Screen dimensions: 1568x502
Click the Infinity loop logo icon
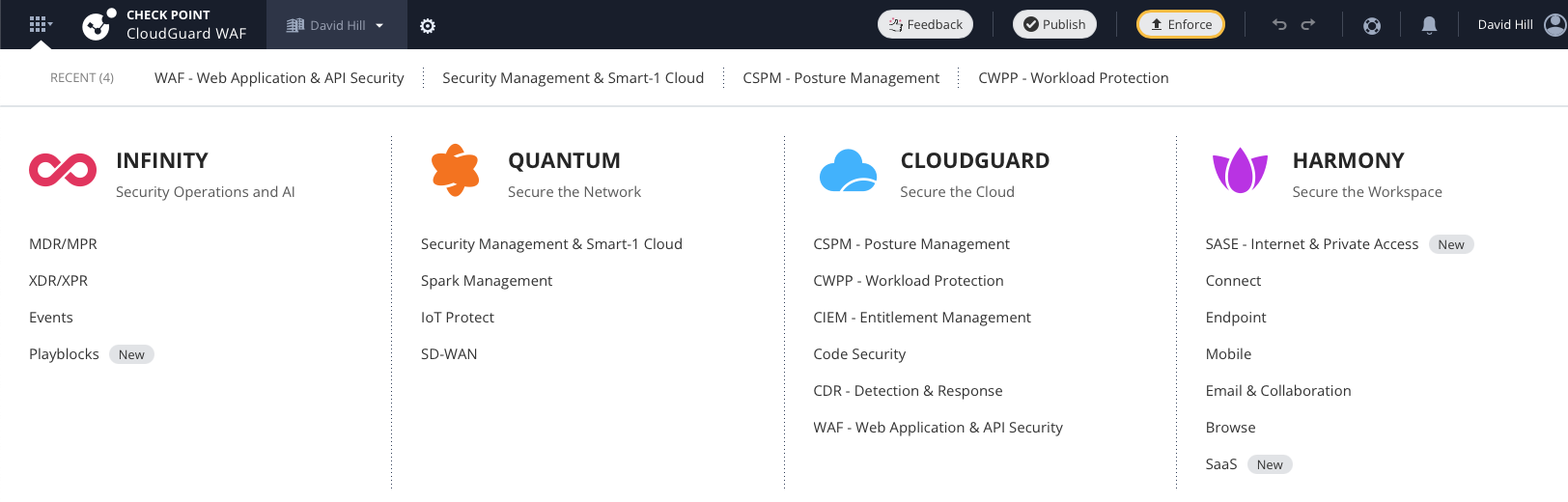pos(63,170)
